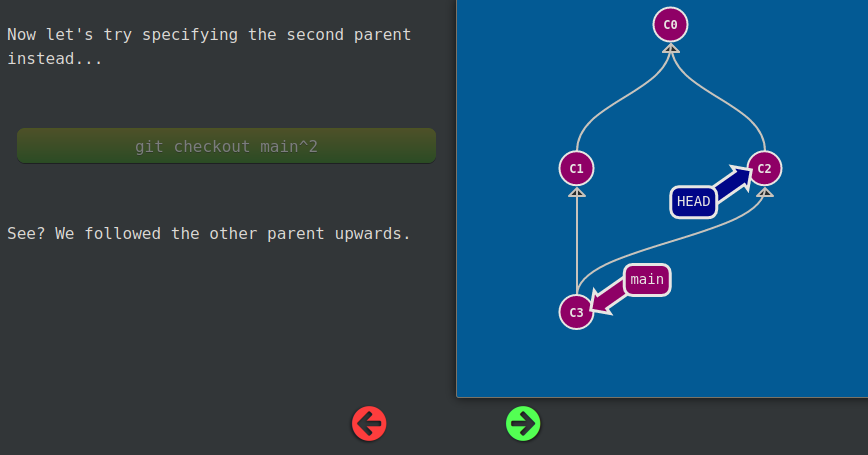Click the "We followed the other parent" text
Image resolution: width=868 pixels, height=455 pixels.
tap(208, 234)
